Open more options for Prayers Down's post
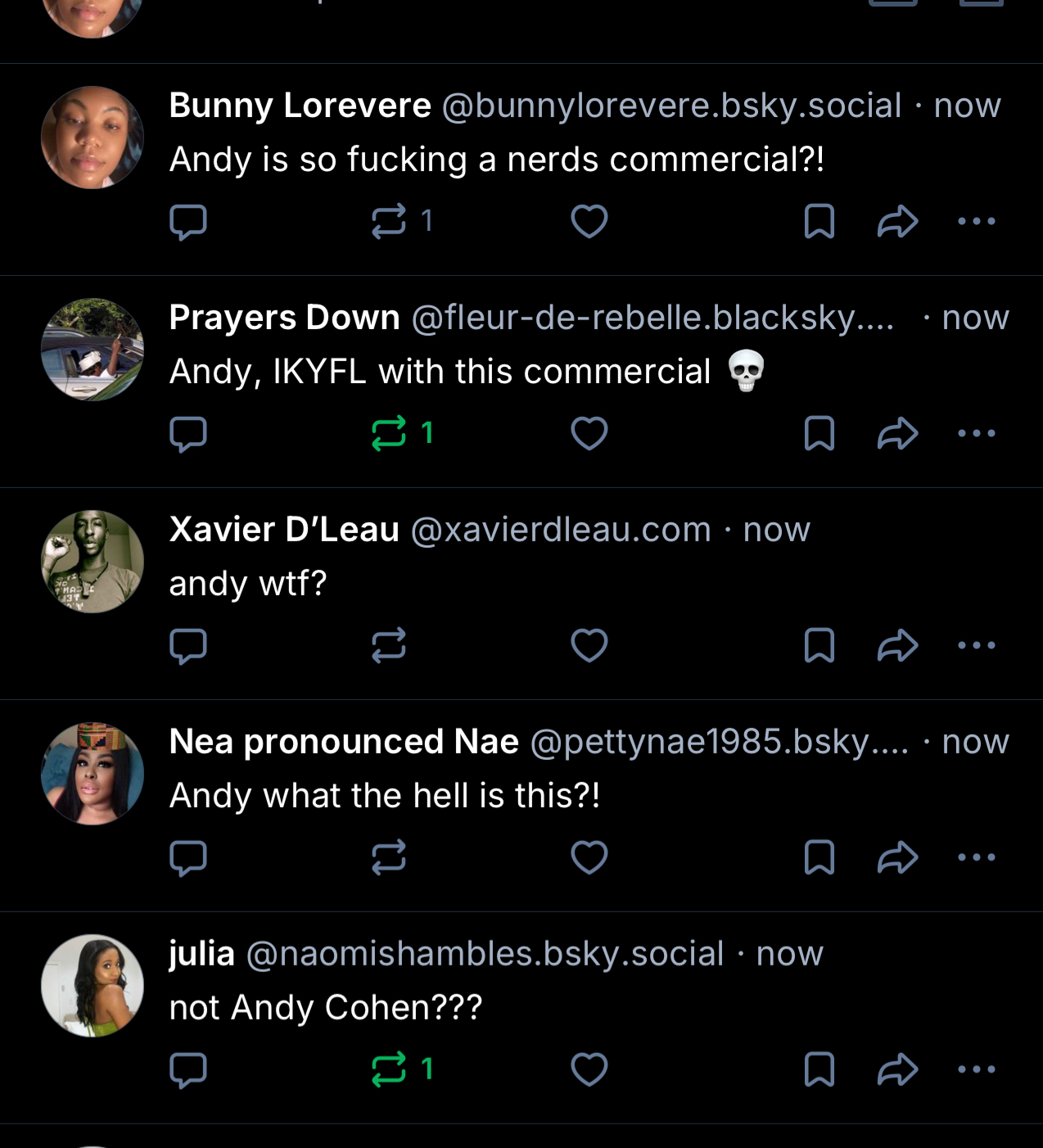Screen dimensions: 1043x1148 977,433
